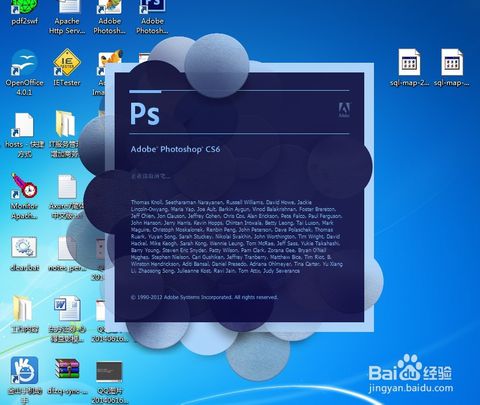The width and height of the screenshot is (480, 405).
Task: Select the OpenOffice 4.0.1 desktop icon
Action: [24, 72]
